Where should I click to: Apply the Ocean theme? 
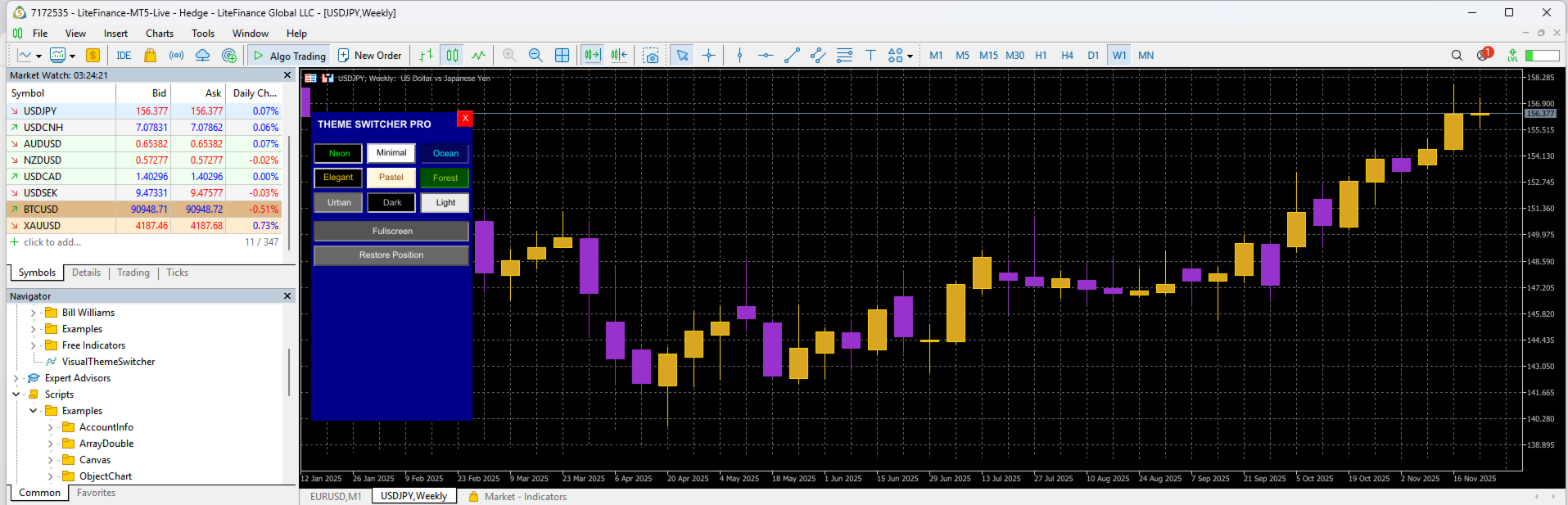coord(445,153)
